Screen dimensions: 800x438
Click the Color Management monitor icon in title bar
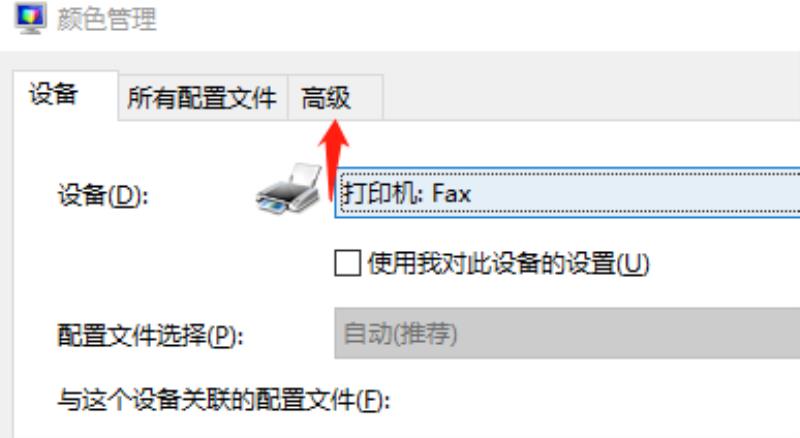tap(31, 17)
